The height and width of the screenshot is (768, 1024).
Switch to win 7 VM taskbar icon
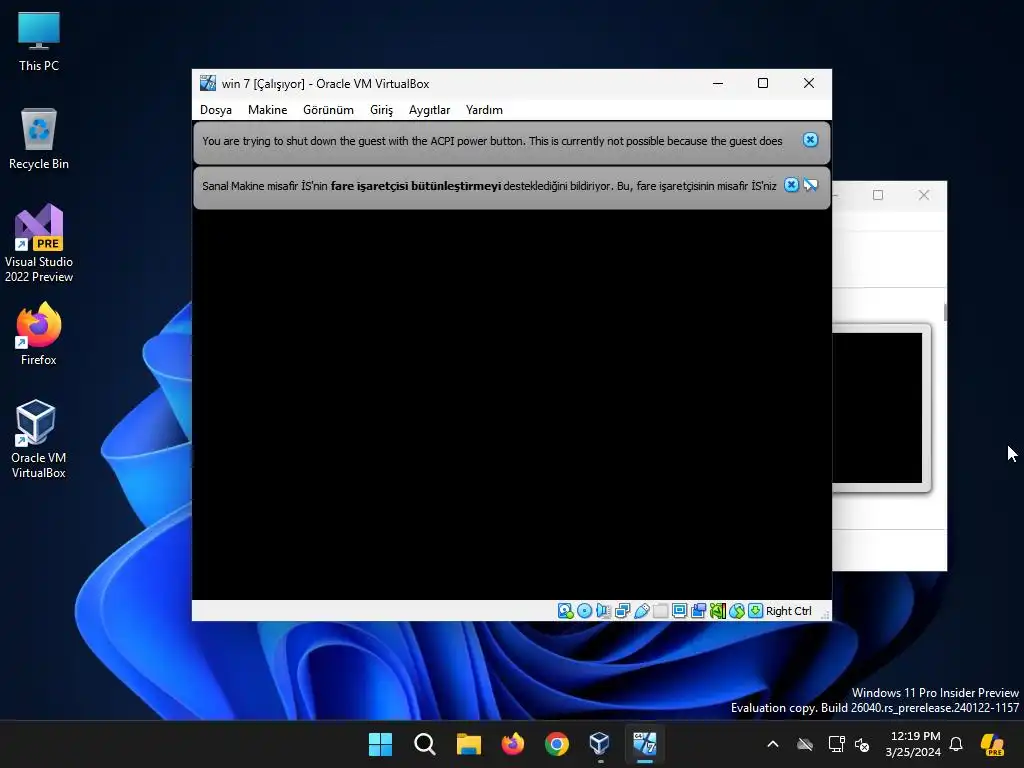point(645,744)
